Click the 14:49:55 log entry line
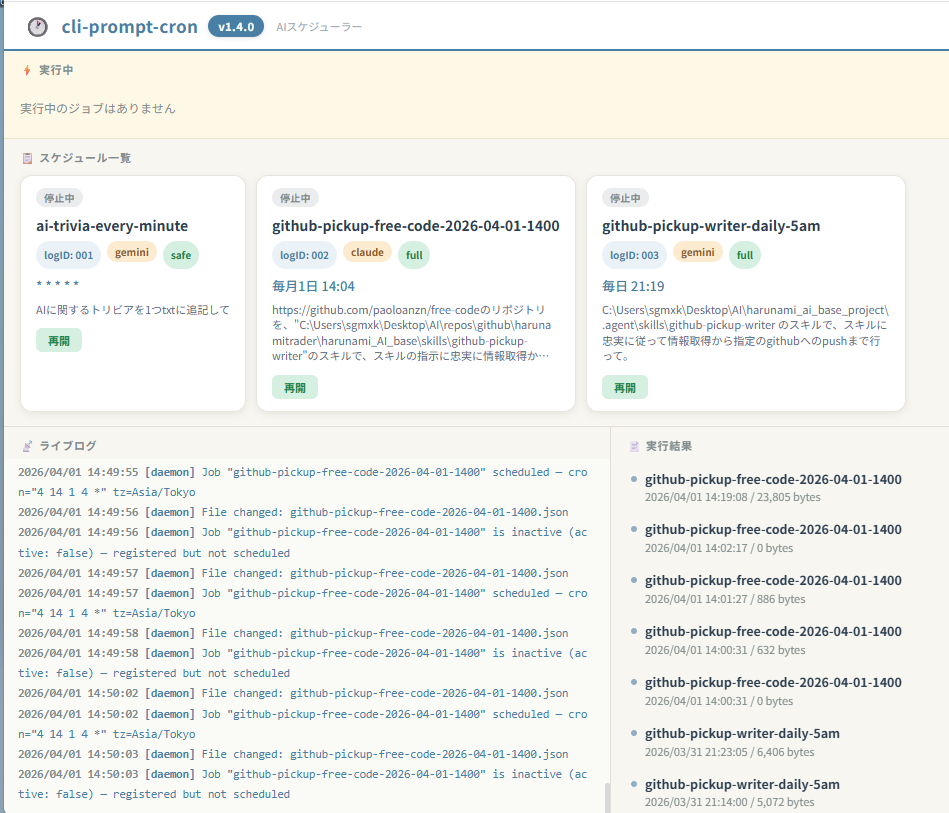Image resolution: width=949 pixels, height=813 pixels. 303,482
